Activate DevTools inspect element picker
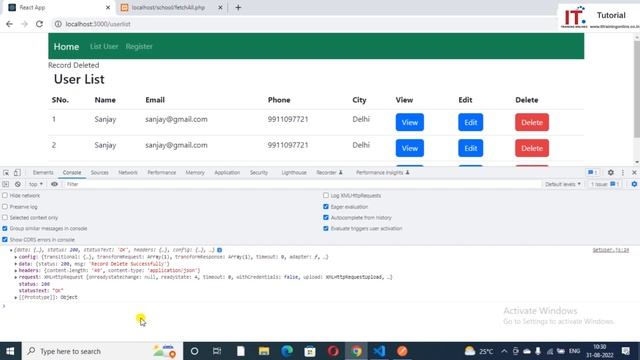 pyautogui.click(x=6, y=173)
